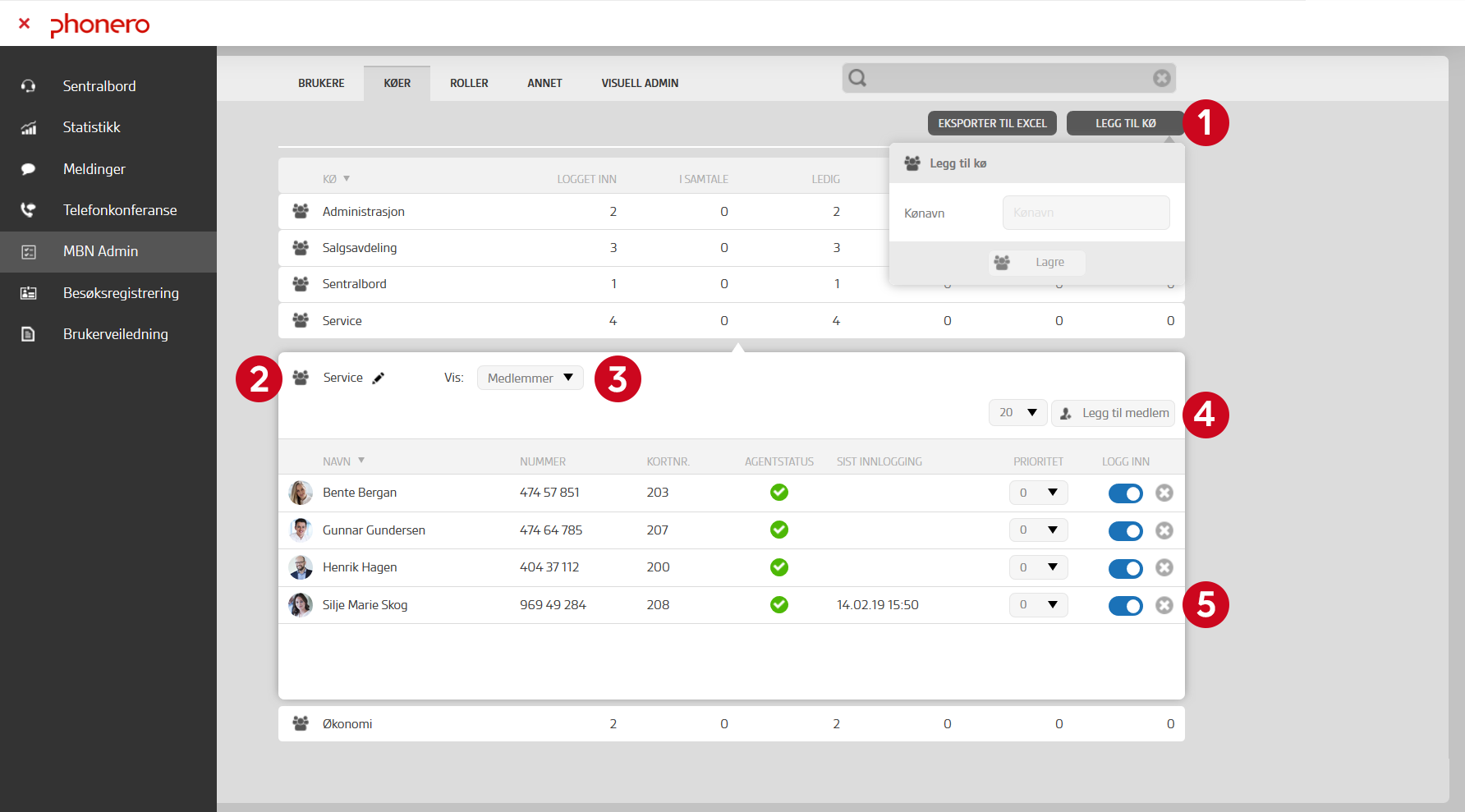The image size is (1465, 812).
Task: Toggle login switch for Silje Marie Skog
Action: coord(1126,606)
